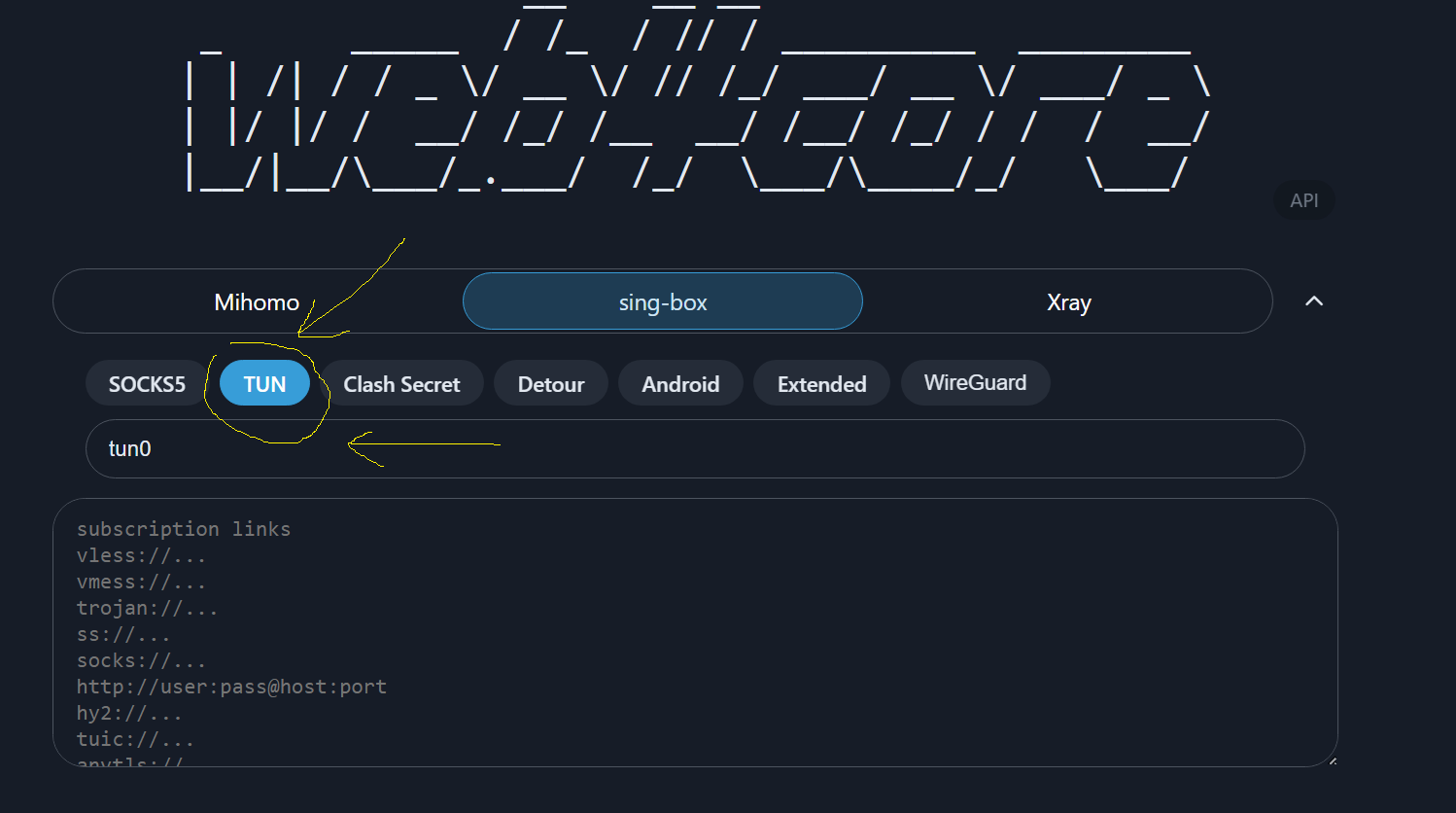This screenshot has width=1456, height=813.
Task: Disable the TUN option chip
Action: pos(264,384)
